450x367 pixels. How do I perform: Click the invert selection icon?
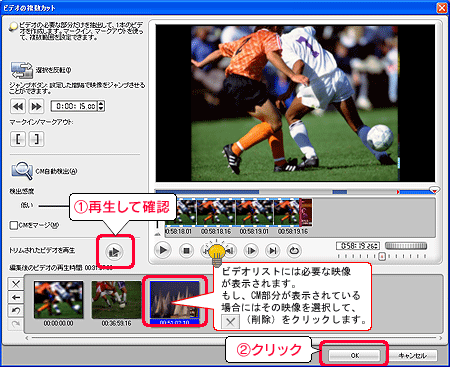point(22,70)
